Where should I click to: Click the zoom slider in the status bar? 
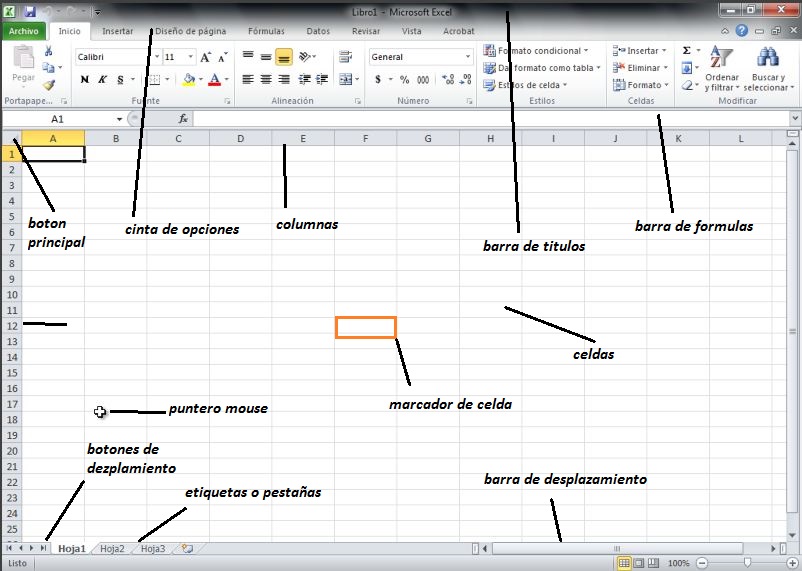747,563
